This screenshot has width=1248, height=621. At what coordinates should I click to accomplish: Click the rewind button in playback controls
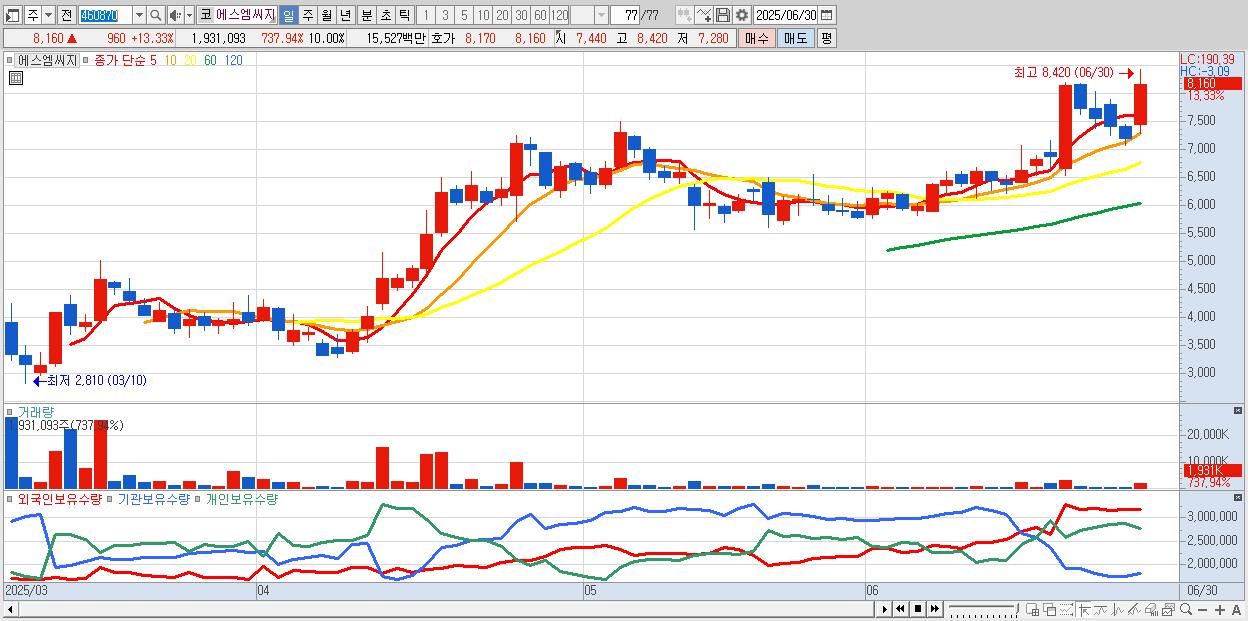900,609
